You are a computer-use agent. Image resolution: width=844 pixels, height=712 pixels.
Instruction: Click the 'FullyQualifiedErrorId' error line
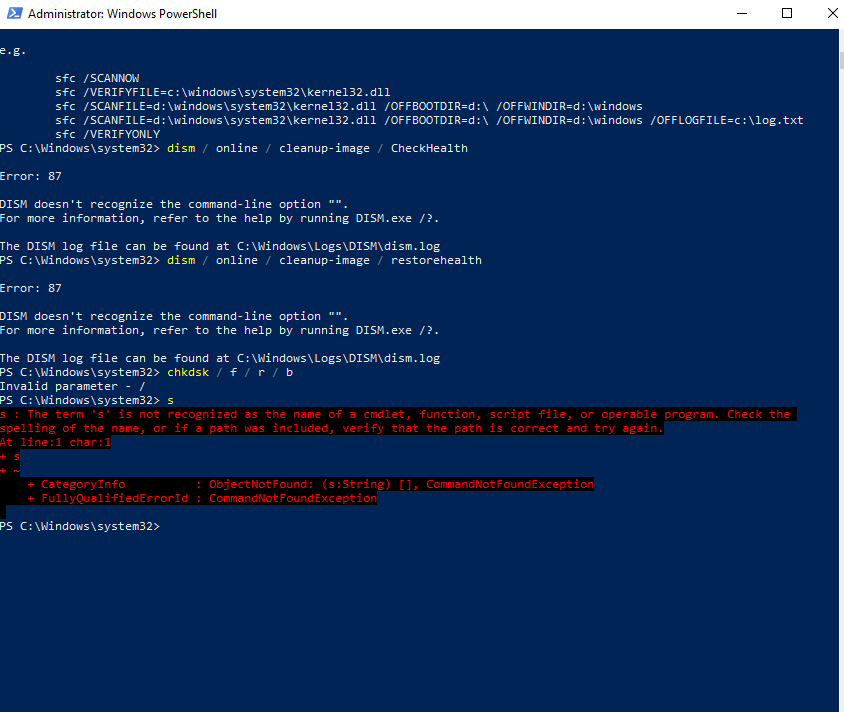(202, 498)
